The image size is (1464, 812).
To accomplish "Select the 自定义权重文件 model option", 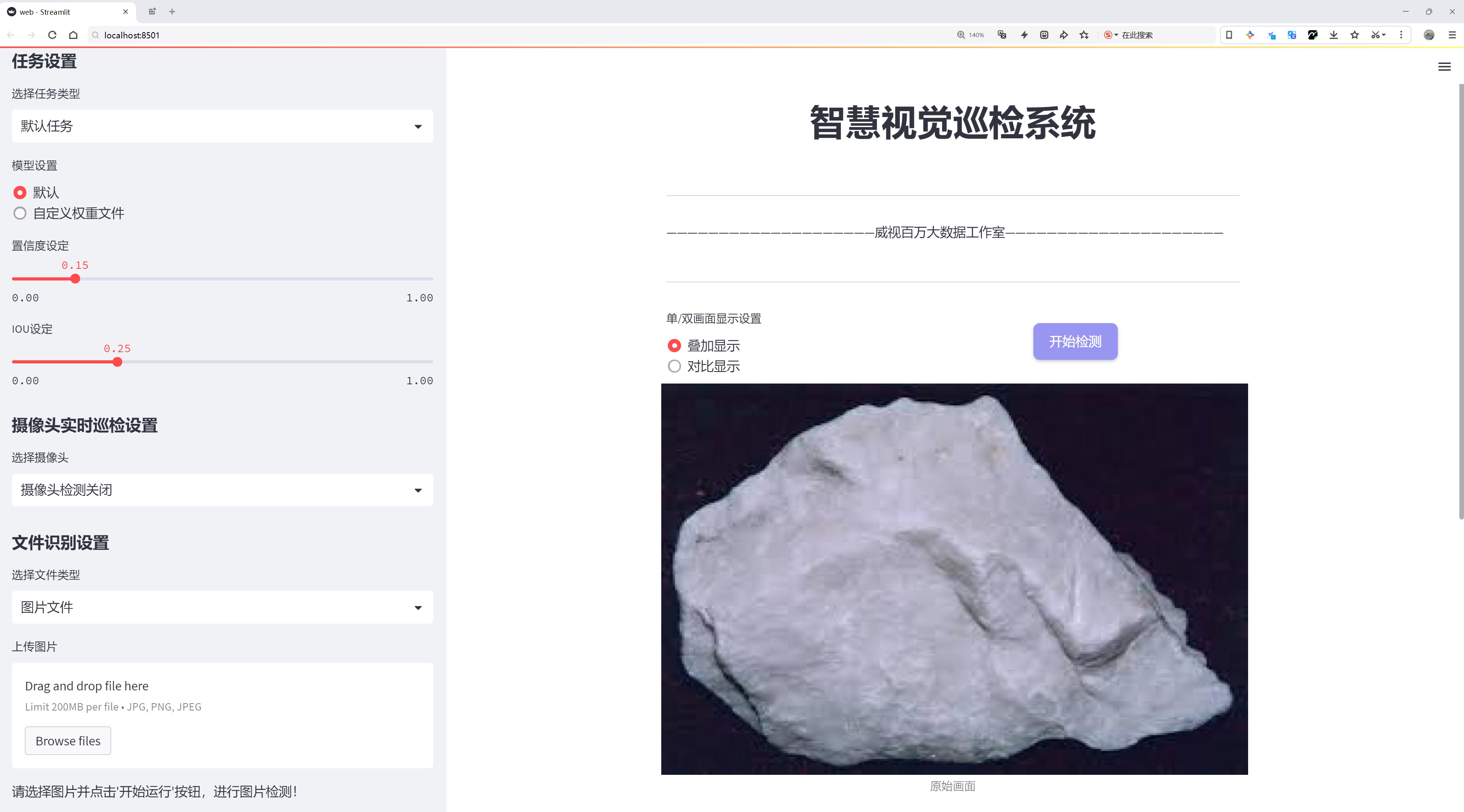I will [x=20, y=213].
